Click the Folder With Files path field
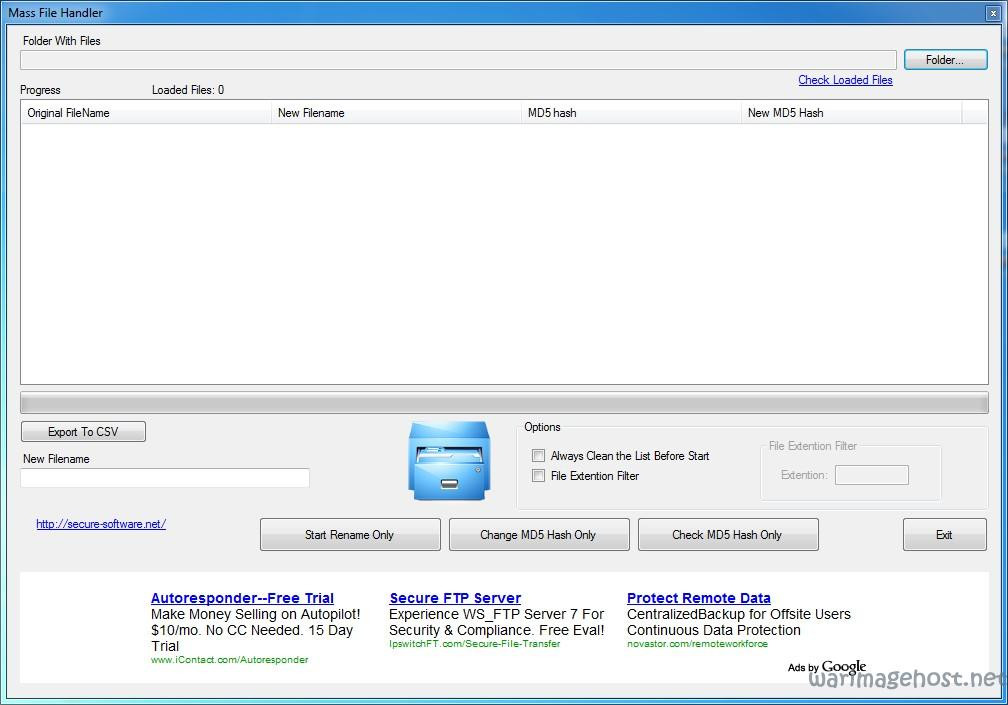The width and height of the screenshot is (1008, 705). click(458, 60)
